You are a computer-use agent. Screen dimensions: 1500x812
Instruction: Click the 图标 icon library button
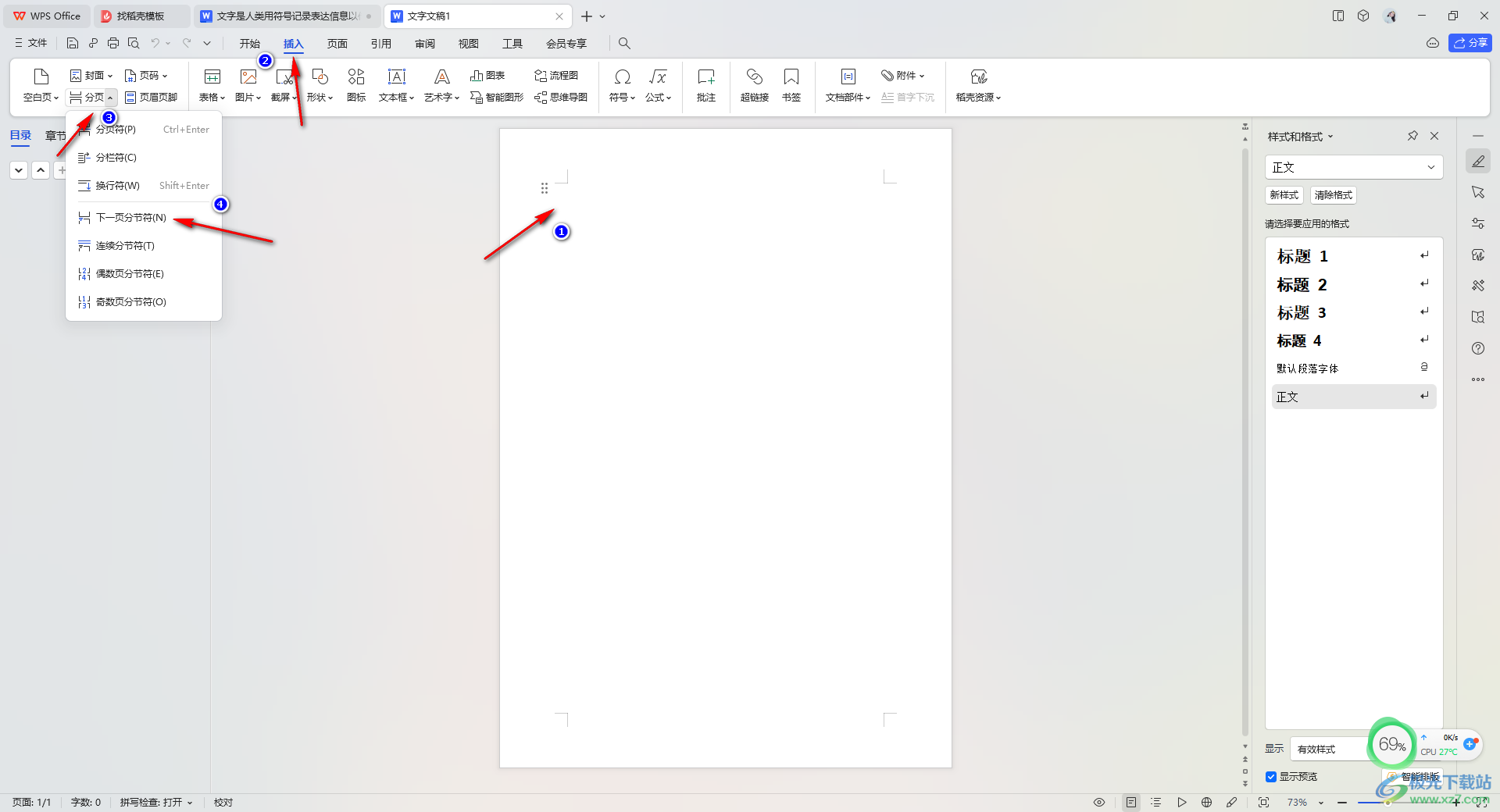pos(356,85)
